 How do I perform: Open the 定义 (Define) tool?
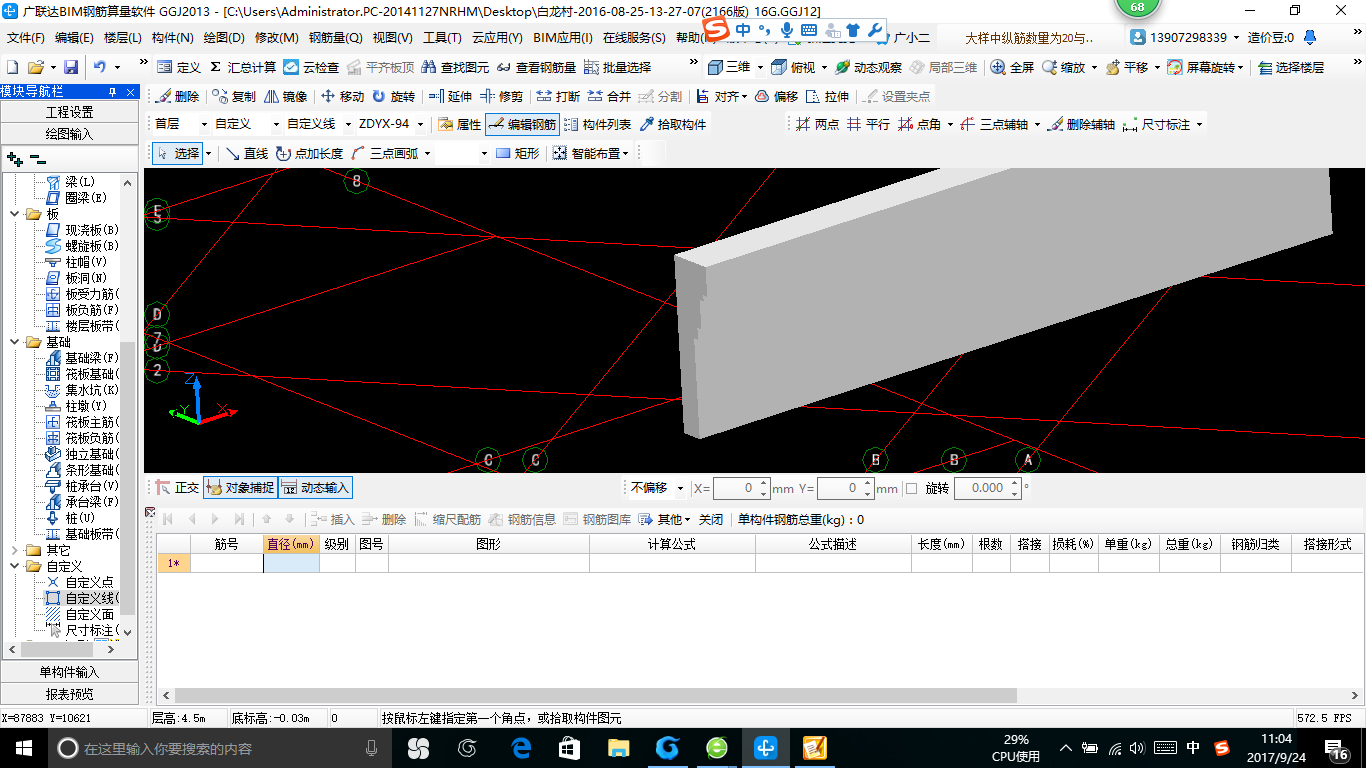[x=180, y=68]
